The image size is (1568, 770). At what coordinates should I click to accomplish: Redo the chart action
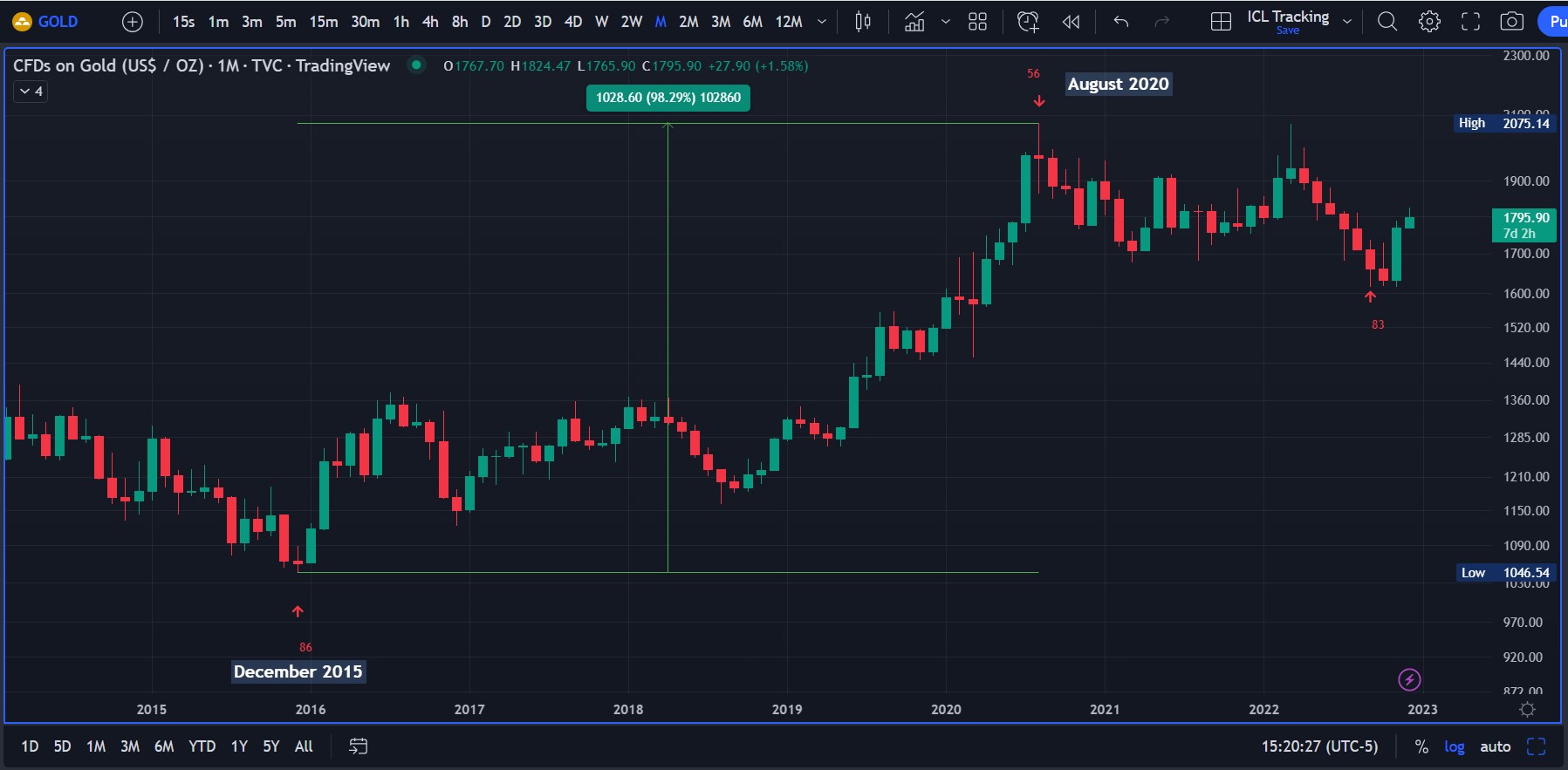(1162, 22)
